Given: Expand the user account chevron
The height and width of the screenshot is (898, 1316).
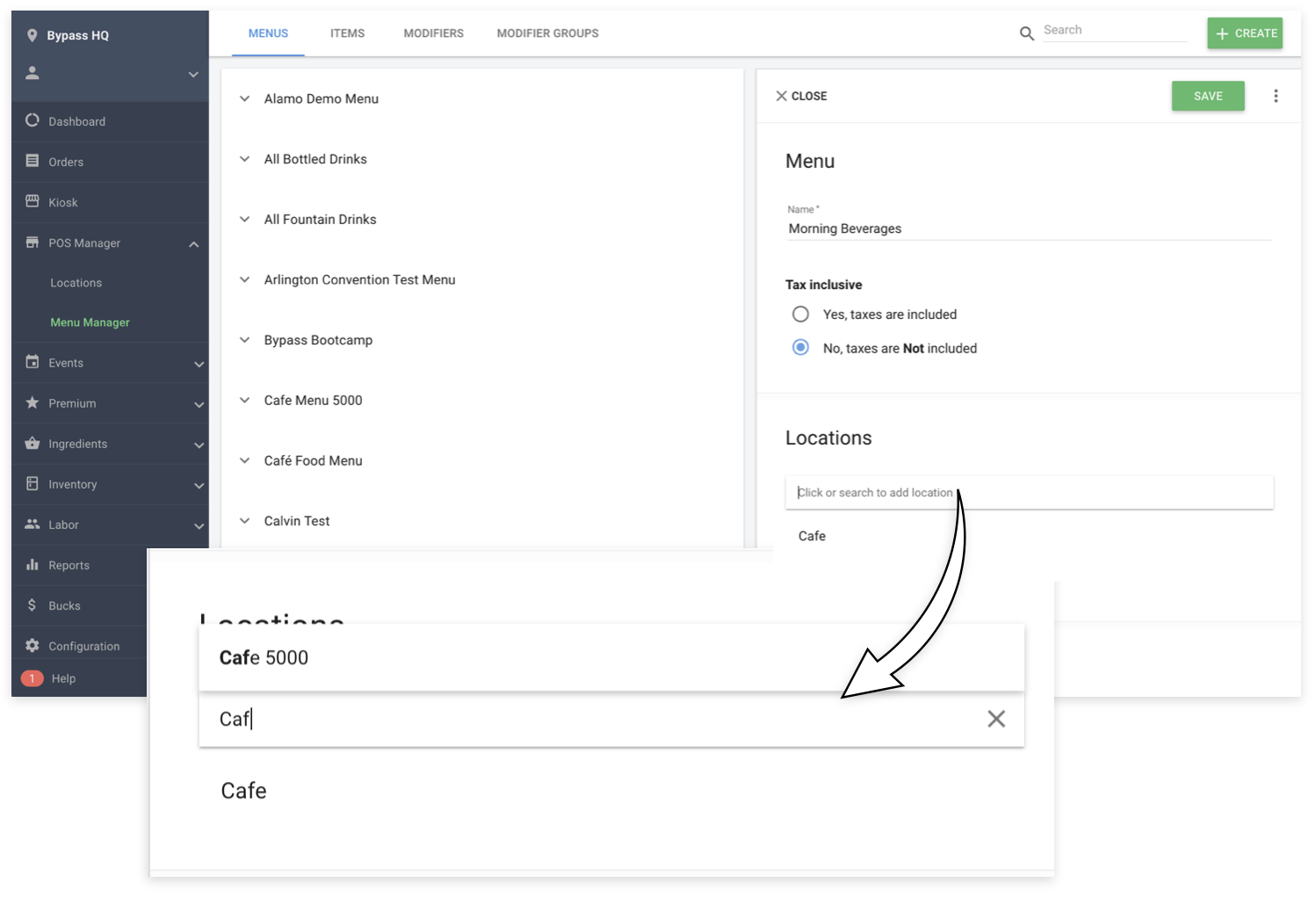Looking at the screenshot, I should 193,75.
